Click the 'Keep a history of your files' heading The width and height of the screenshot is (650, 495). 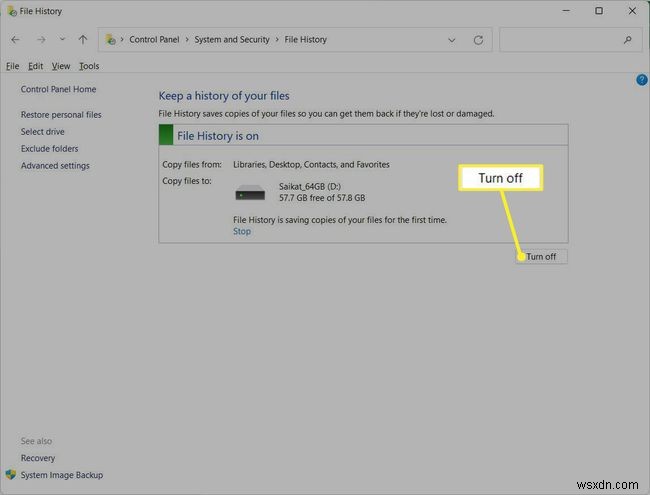click(x=224, y=96)
